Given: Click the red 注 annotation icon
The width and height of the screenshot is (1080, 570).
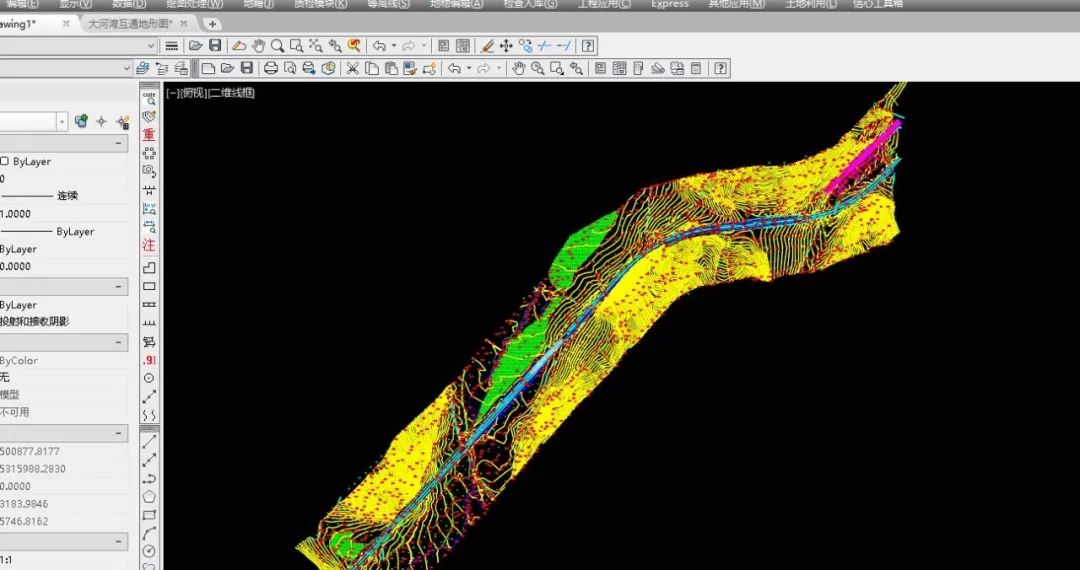Looking at the screenshot, I should click(x=149, y=245).
